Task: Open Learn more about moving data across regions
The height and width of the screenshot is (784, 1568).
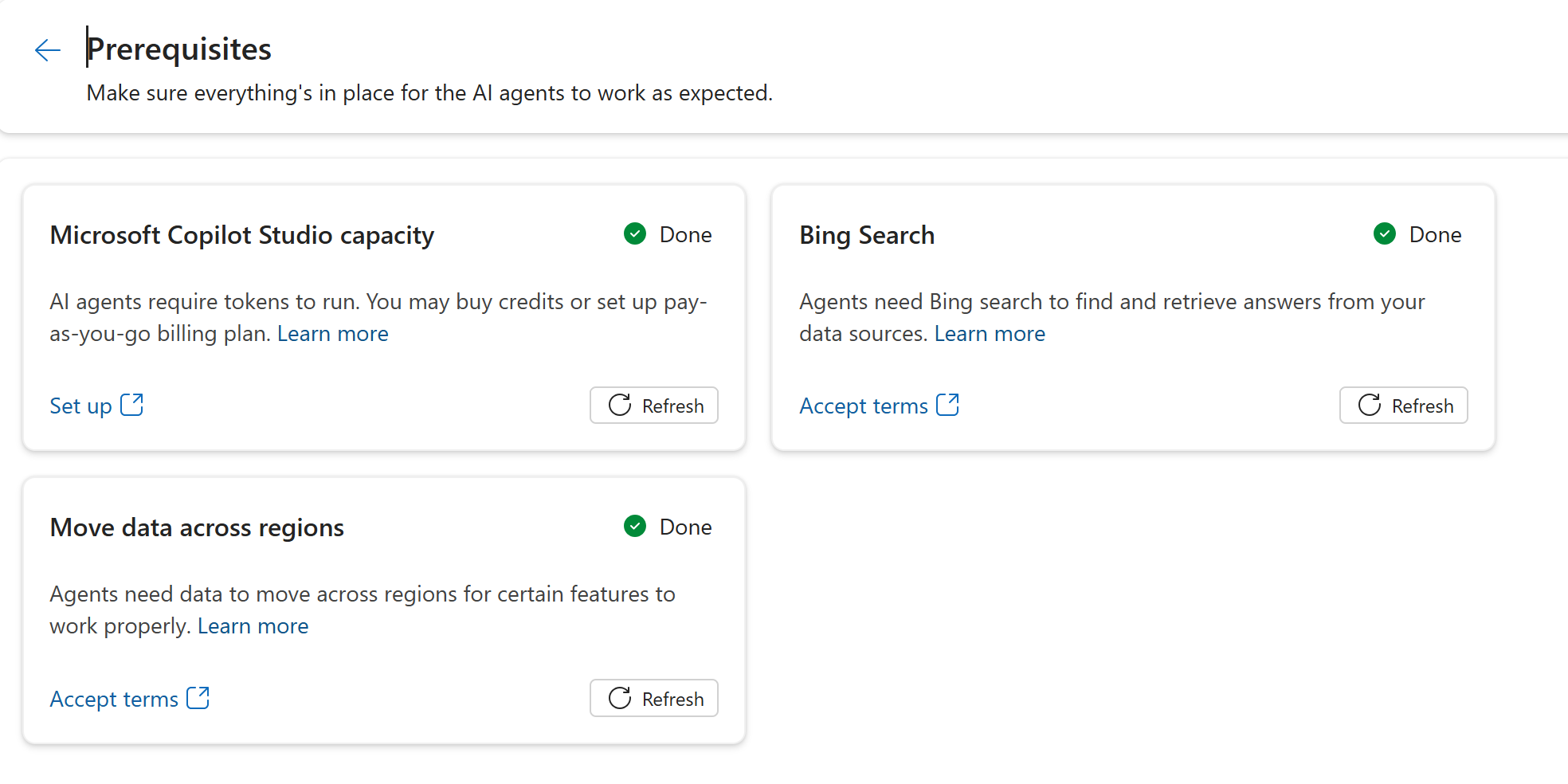Action: click(253, 625)
